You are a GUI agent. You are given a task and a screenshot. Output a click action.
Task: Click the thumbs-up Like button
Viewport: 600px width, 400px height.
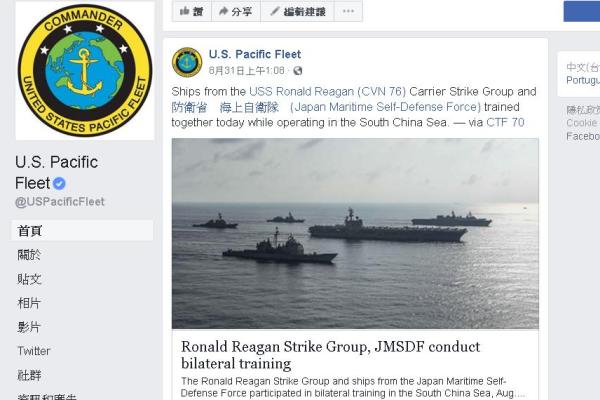click(x=192, y=11)
